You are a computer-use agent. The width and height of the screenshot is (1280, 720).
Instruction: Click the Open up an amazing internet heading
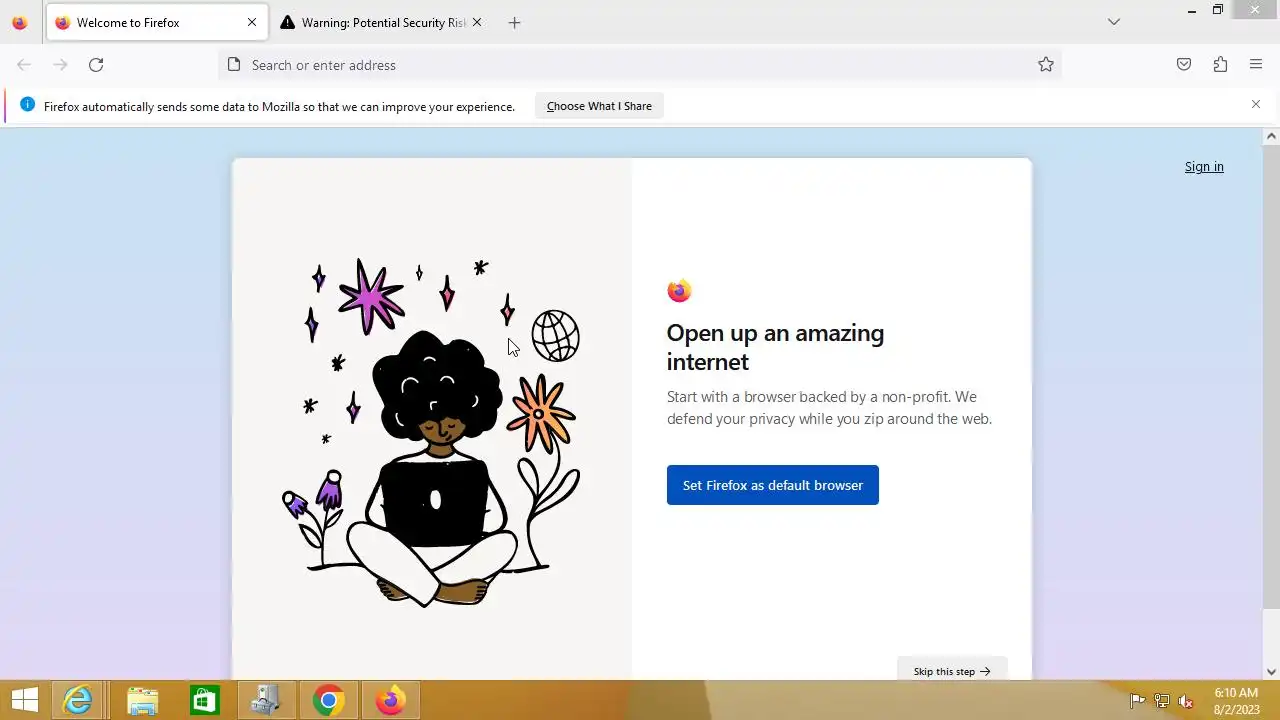click(775, 347)
